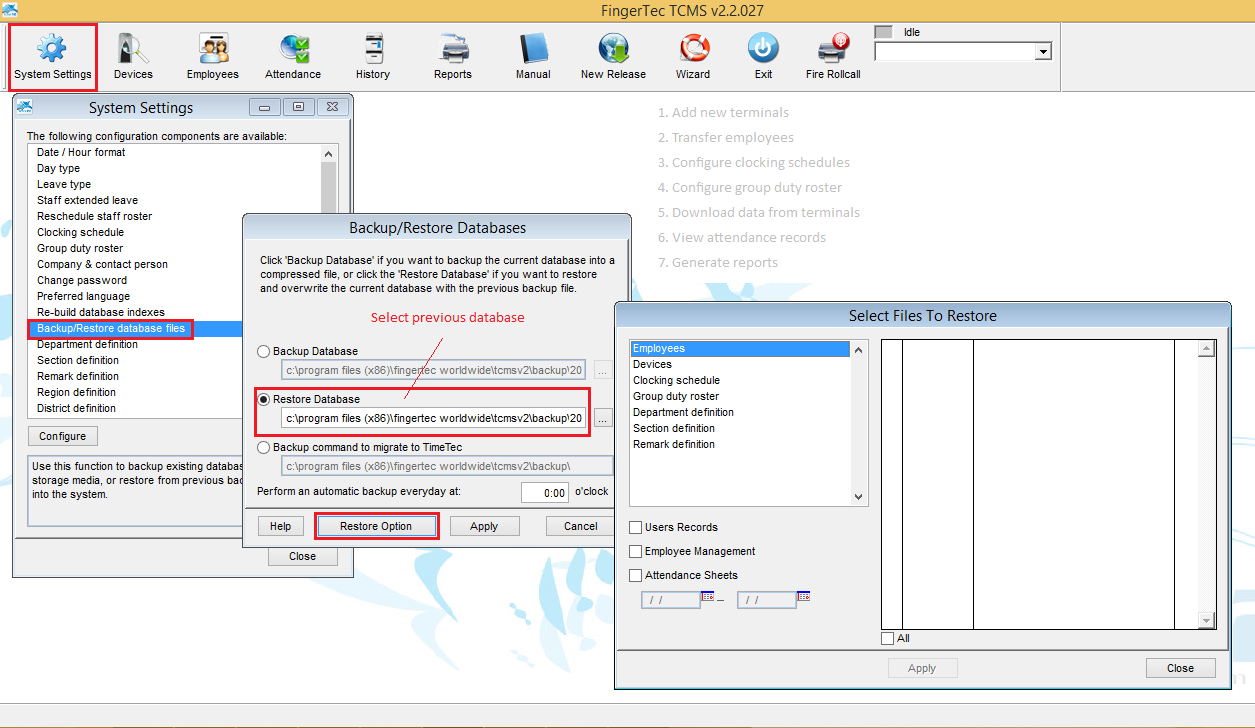Click the Attendance Sheets end date field
The image size is (1255, 728).
coord(766,600)
